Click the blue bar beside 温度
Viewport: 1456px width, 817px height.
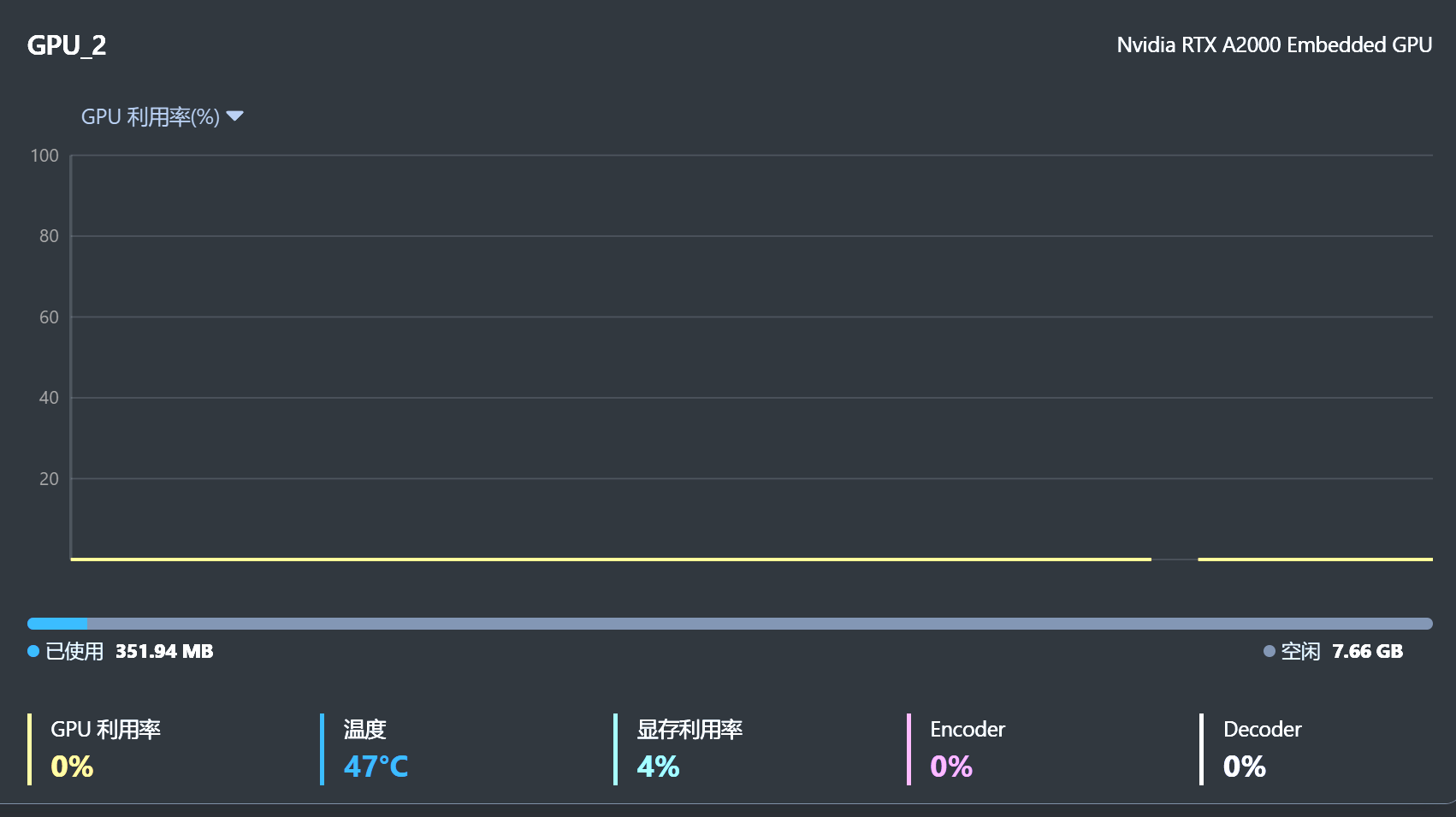323,749
